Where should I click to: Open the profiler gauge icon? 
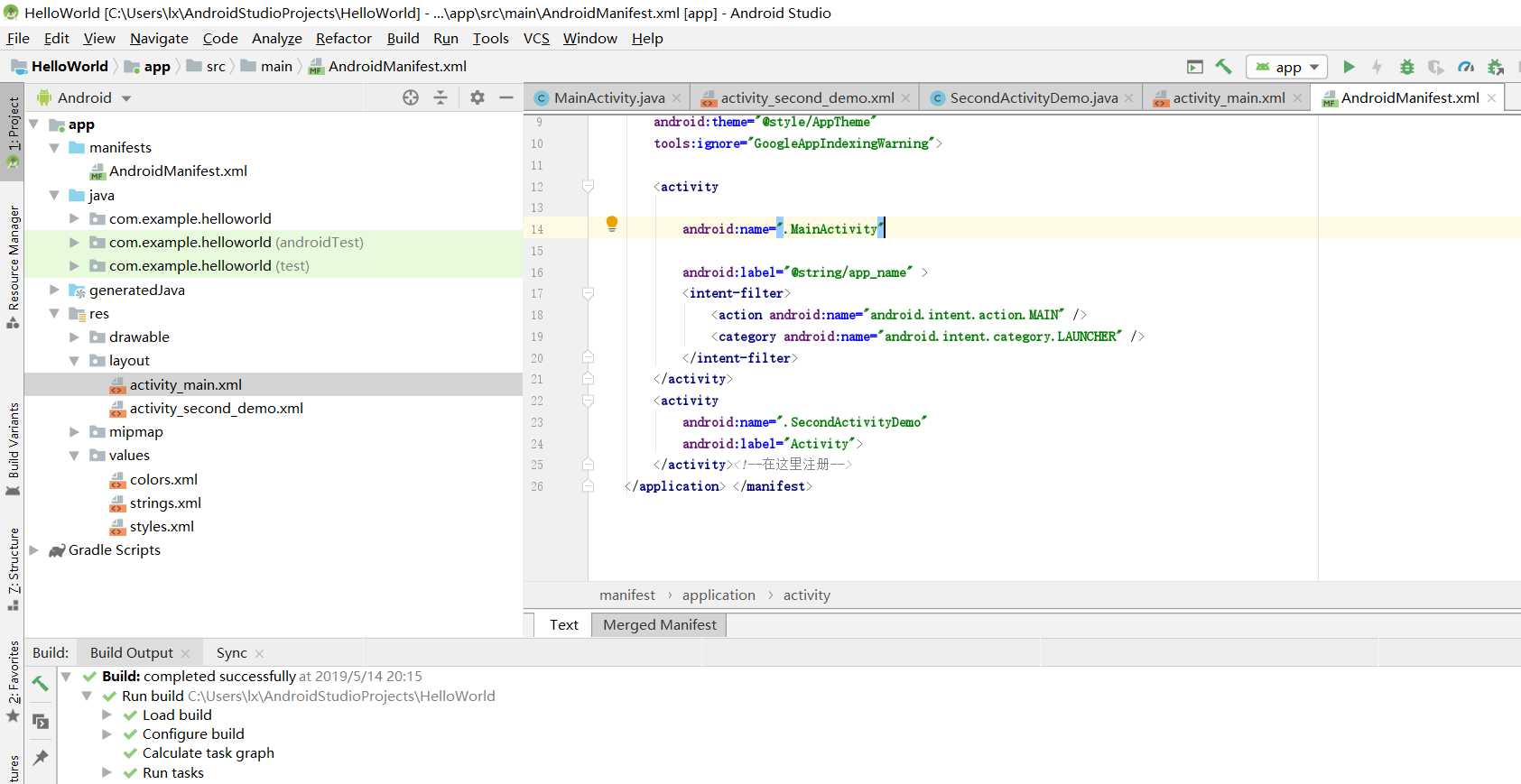pyautogui.click(x=1466, y=67)
